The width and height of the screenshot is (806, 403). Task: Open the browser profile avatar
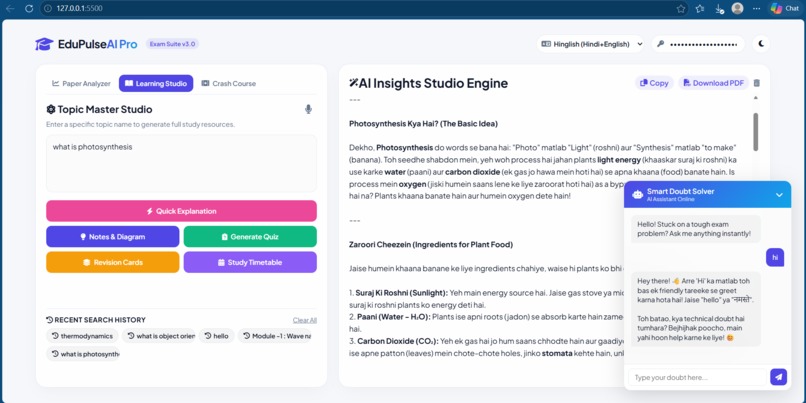738,8
